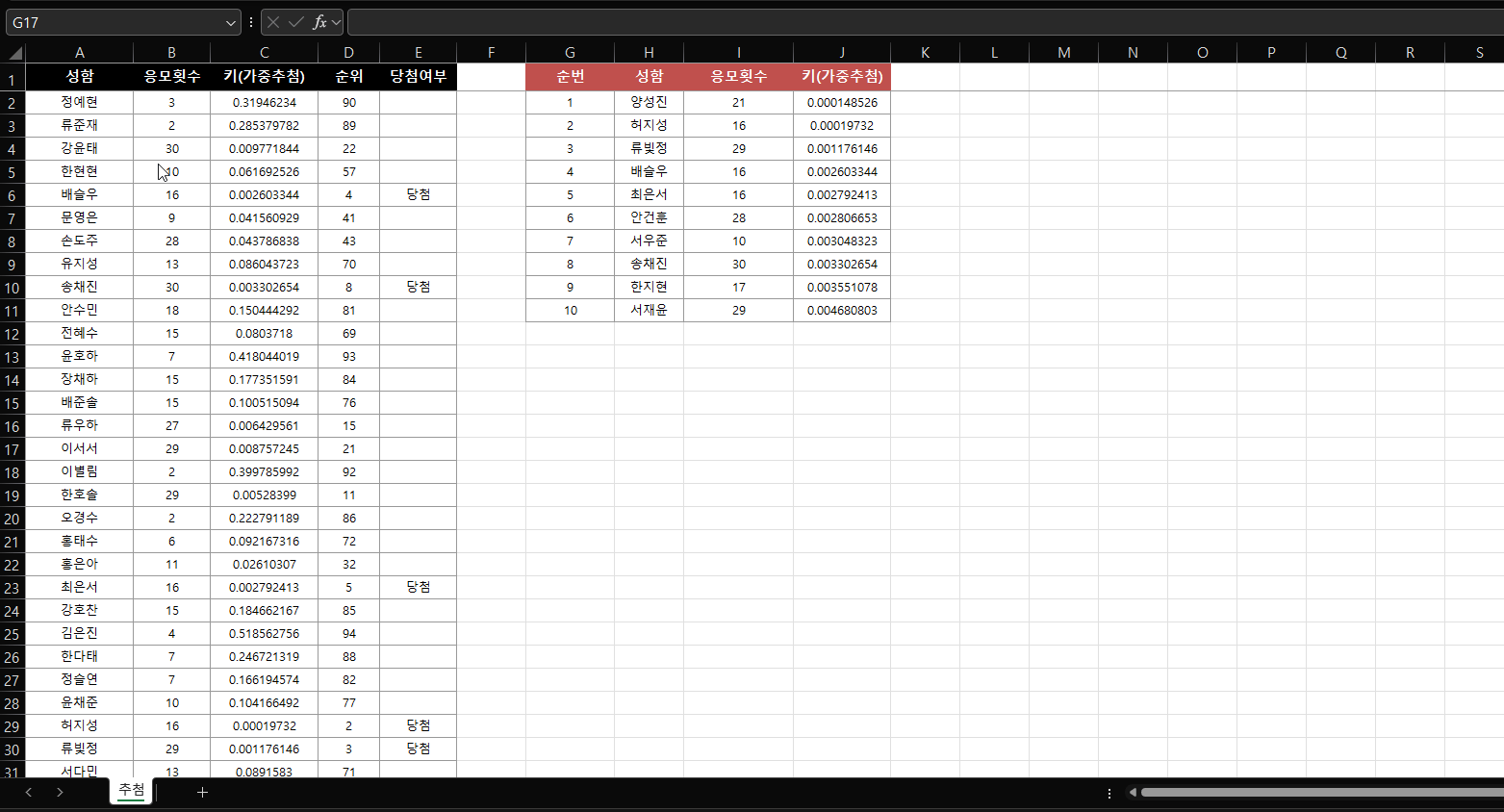1504x812 pixels.
Task: Click the horizontal scrollbar track
Action: coord(1318,793)
